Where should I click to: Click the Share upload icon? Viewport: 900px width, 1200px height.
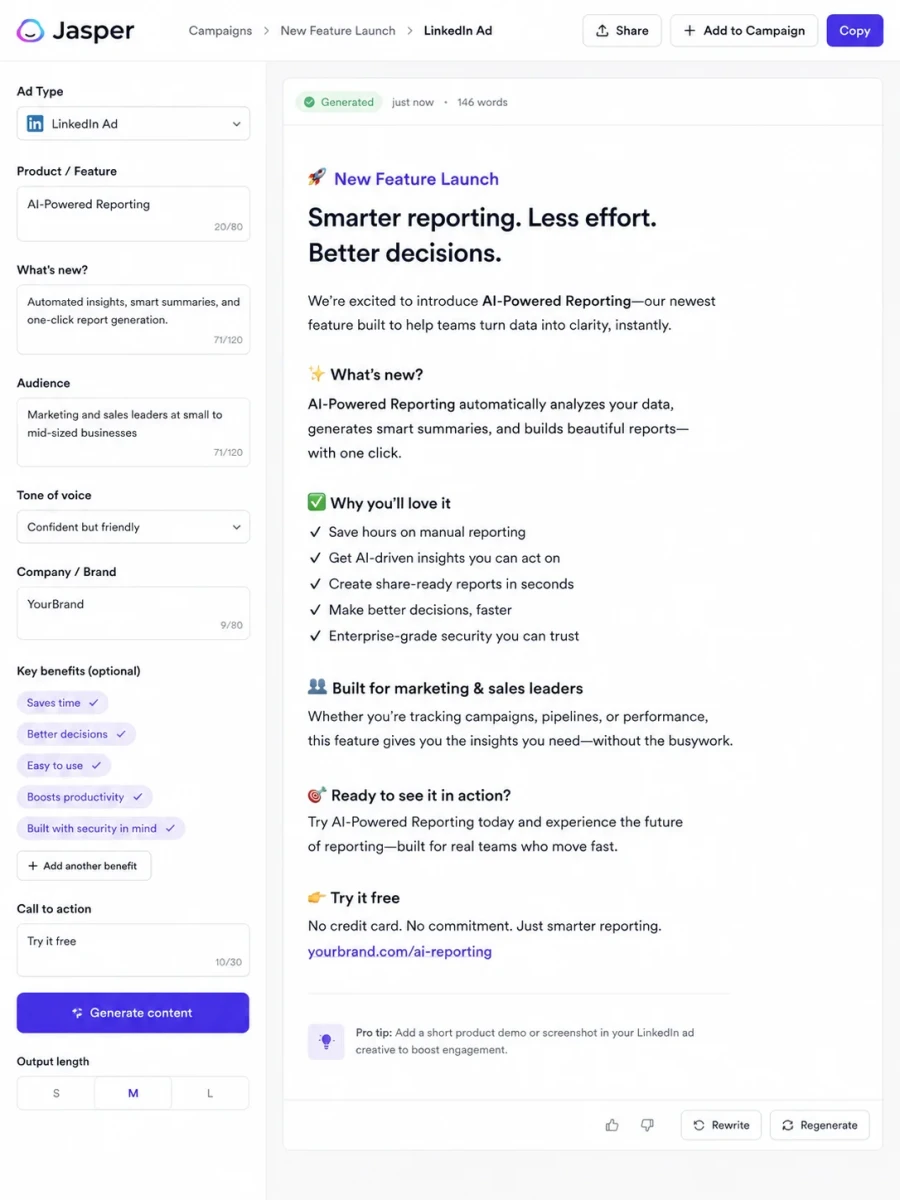pos(602,31)
